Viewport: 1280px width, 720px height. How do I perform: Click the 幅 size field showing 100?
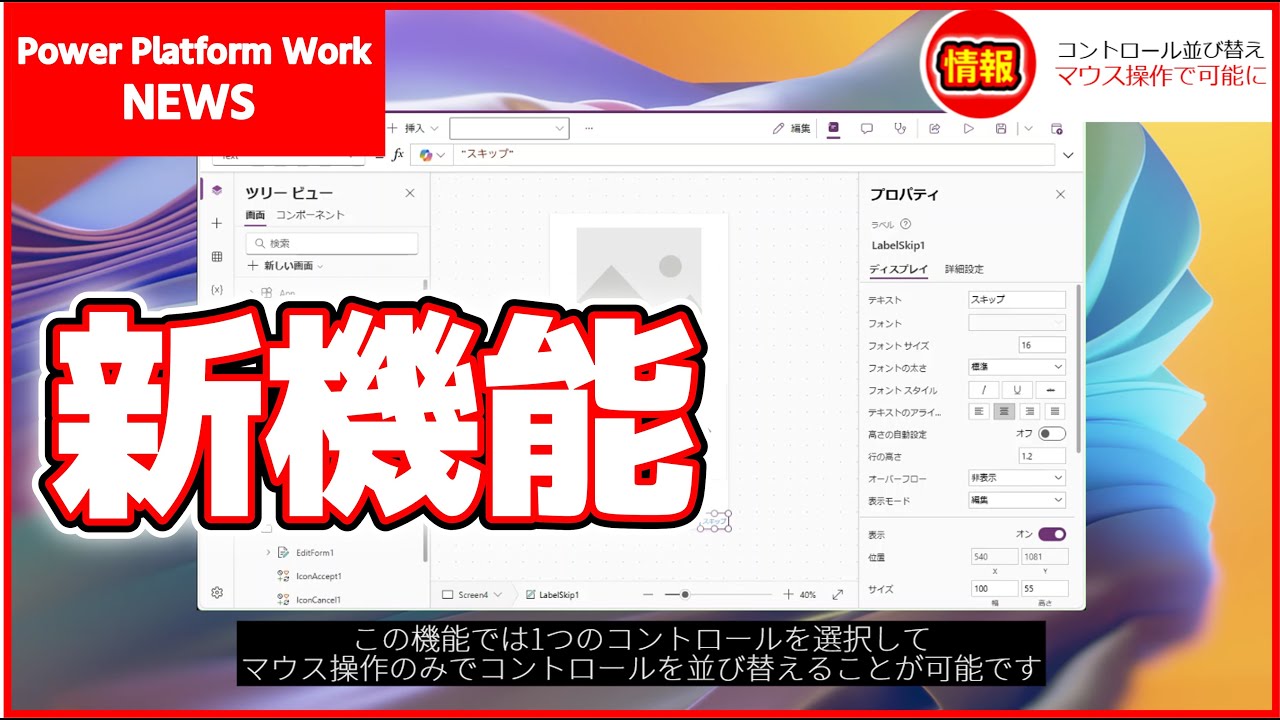coord(994,589)
